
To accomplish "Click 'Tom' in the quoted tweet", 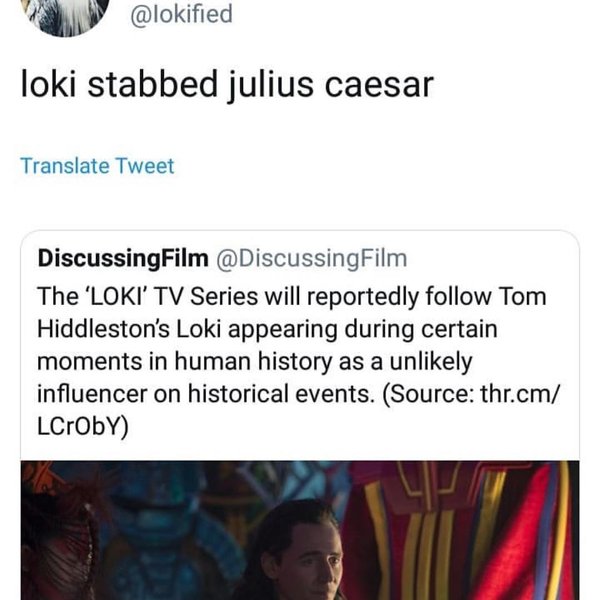I will point(525,299).
